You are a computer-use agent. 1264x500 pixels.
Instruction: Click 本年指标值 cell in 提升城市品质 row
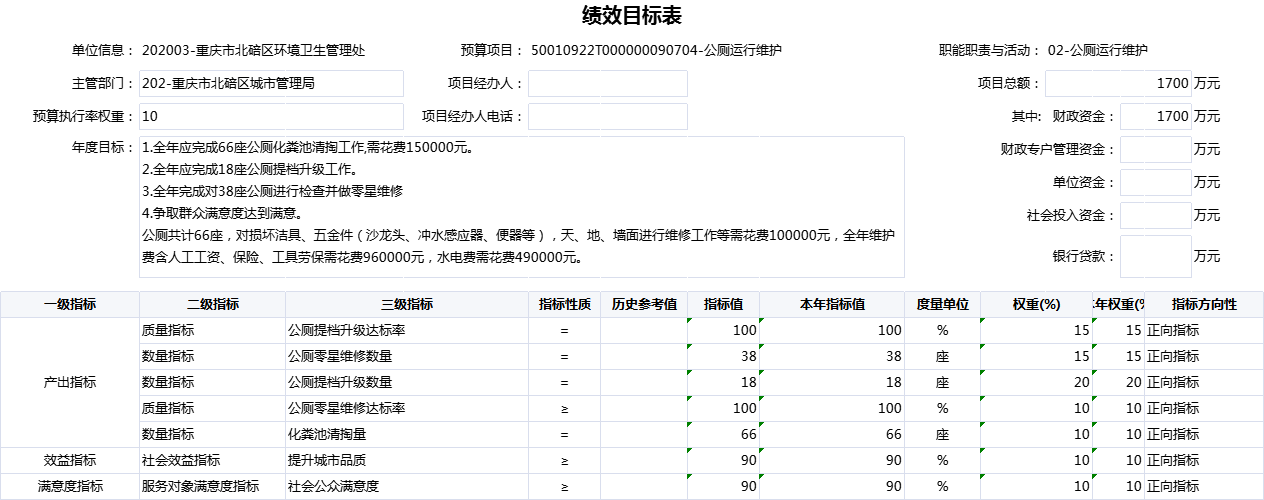[832, 461]
